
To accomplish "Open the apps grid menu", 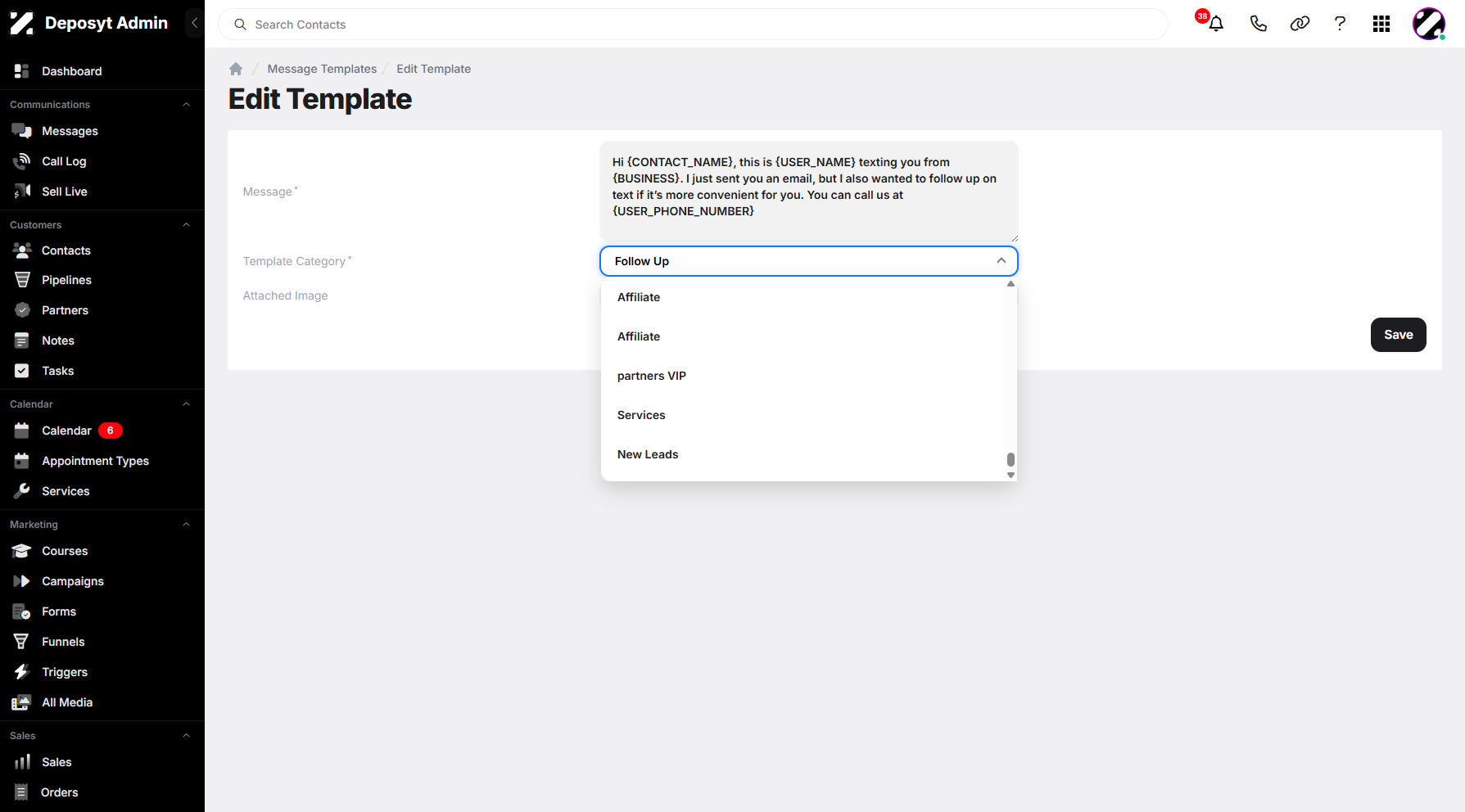I will point(1381,24).
